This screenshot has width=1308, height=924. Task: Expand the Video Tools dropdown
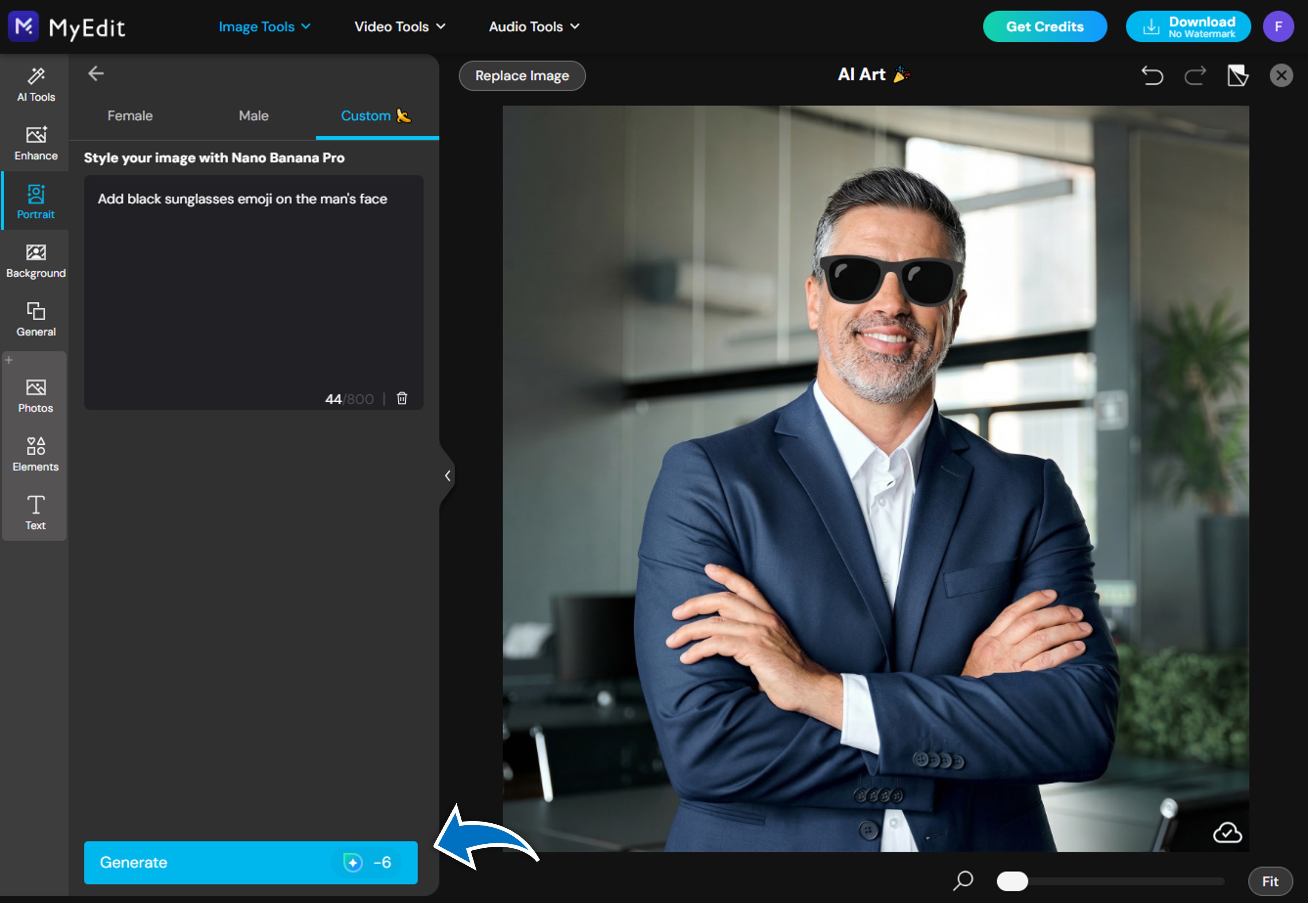pos(399,27)
